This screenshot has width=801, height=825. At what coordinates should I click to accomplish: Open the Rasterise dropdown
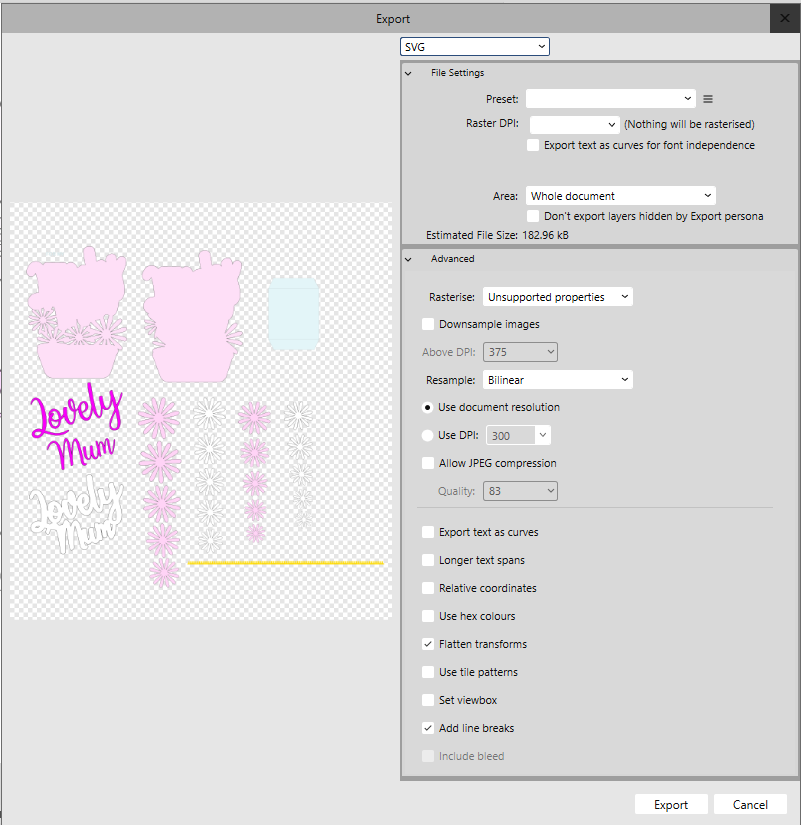coord(557,297)
